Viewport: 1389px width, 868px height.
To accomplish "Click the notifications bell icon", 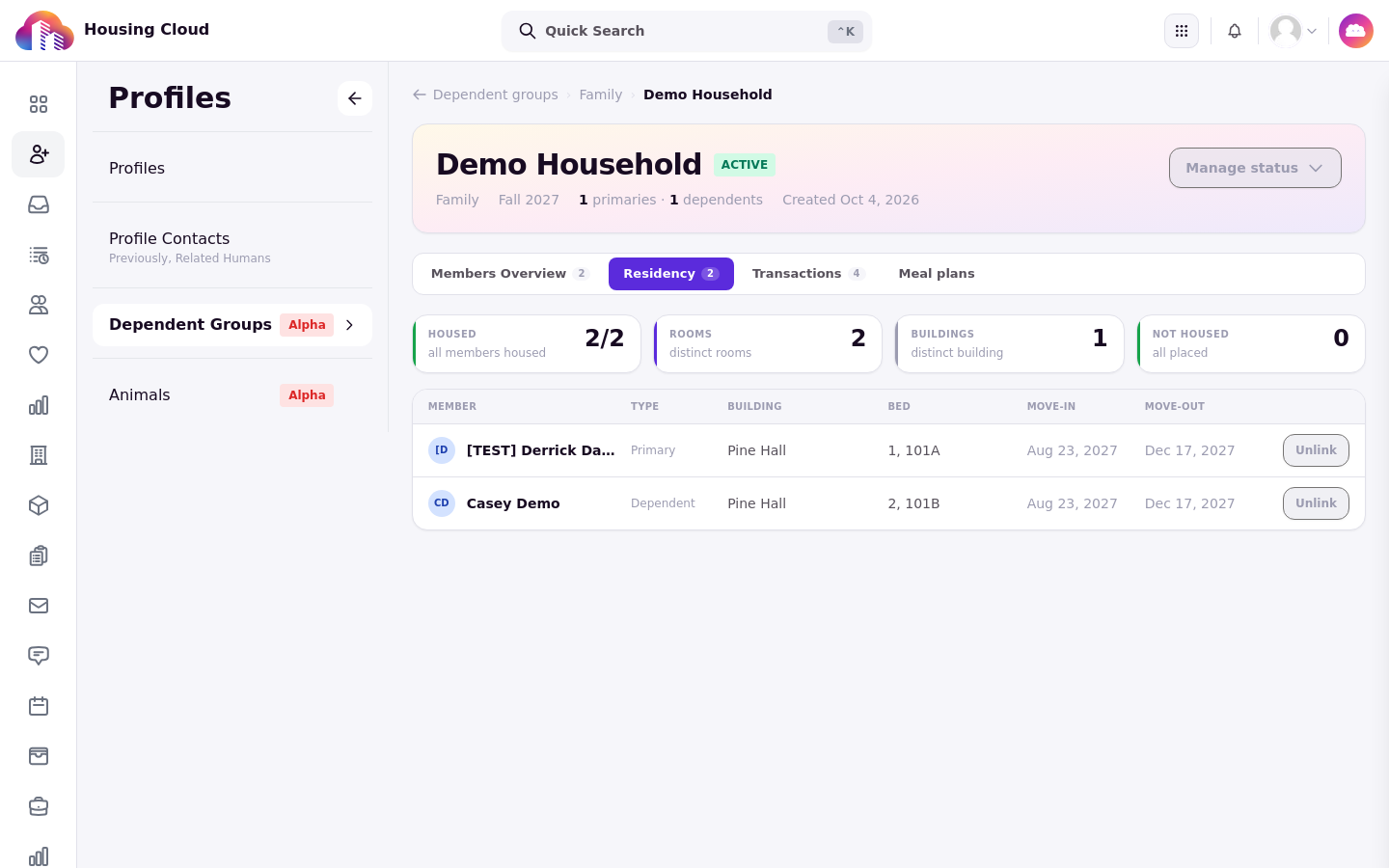I will [x=1235, y=31].
